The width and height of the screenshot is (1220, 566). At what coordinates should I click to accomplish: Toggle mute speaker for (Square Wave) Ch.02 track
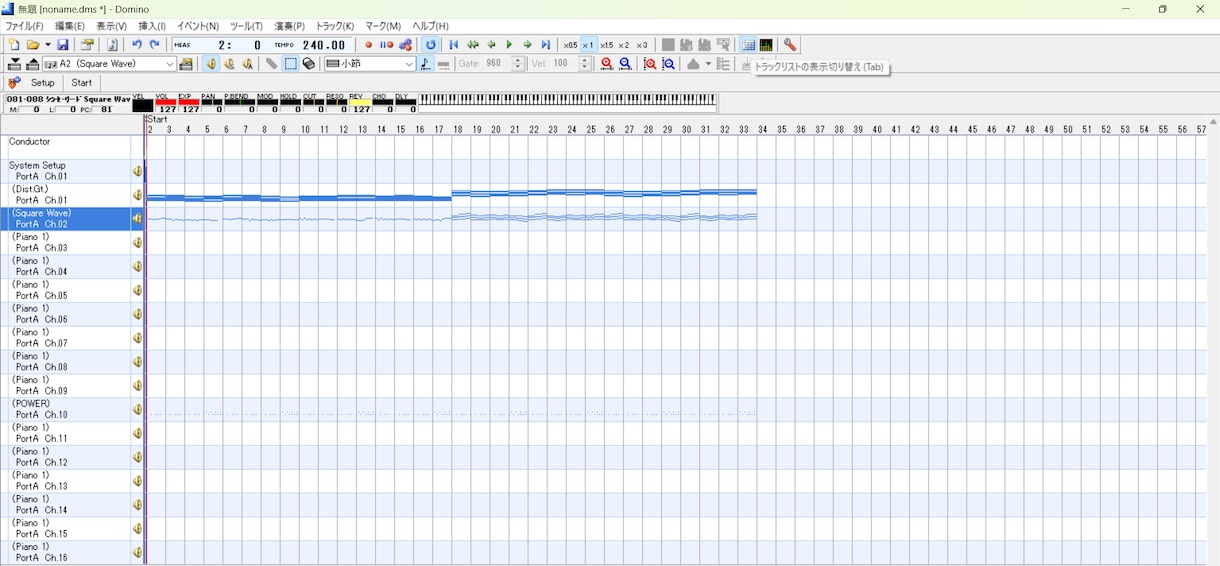[x=138, y=219]
